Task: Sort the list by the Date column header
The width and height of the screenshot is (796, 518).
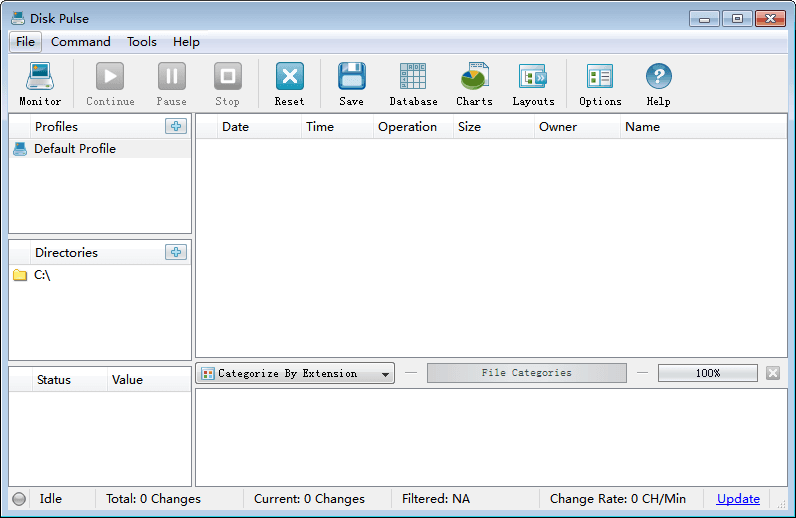Action: [x=236, y=127]
